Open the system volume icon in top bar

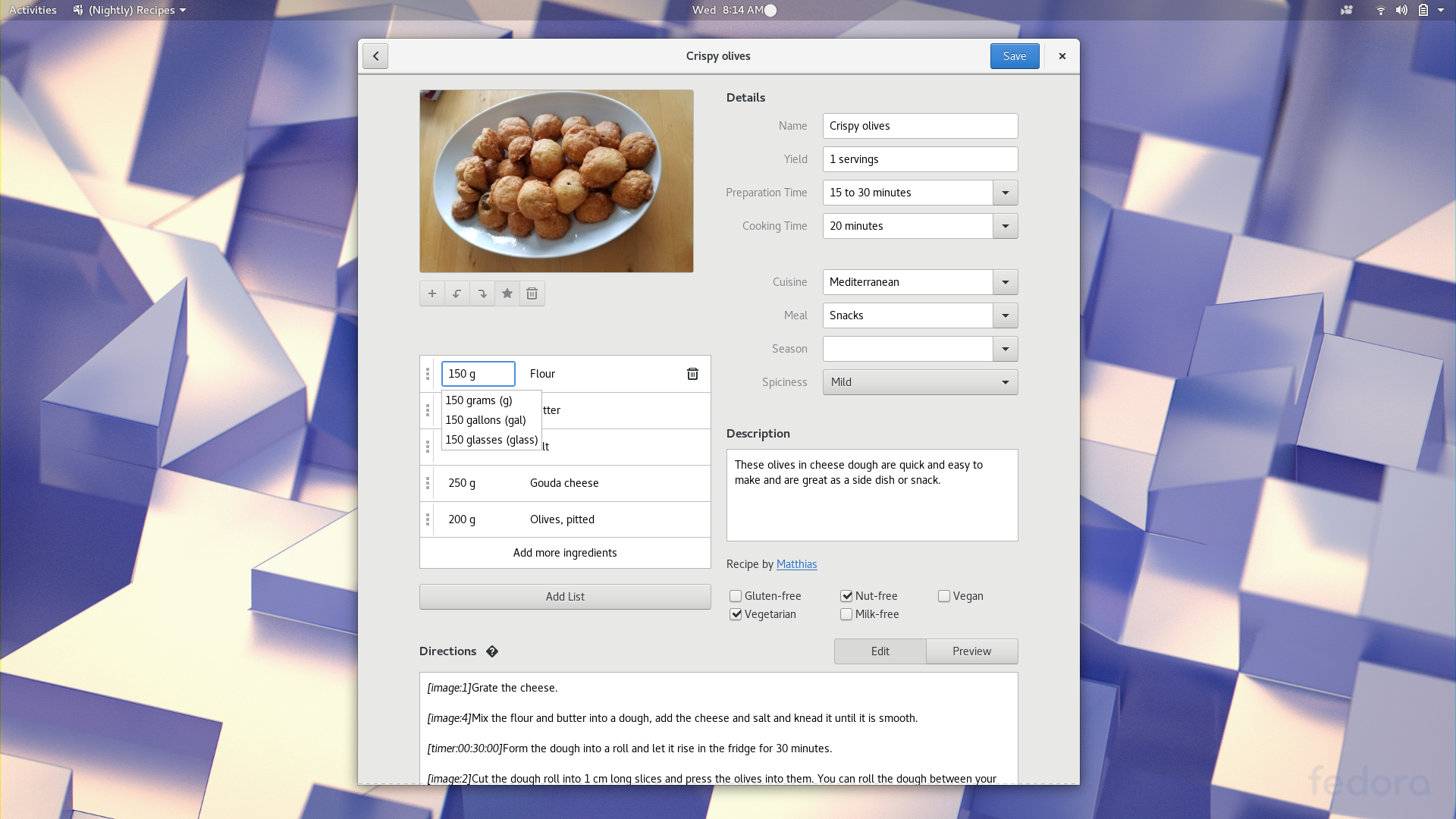click(x=1401, y=10)
